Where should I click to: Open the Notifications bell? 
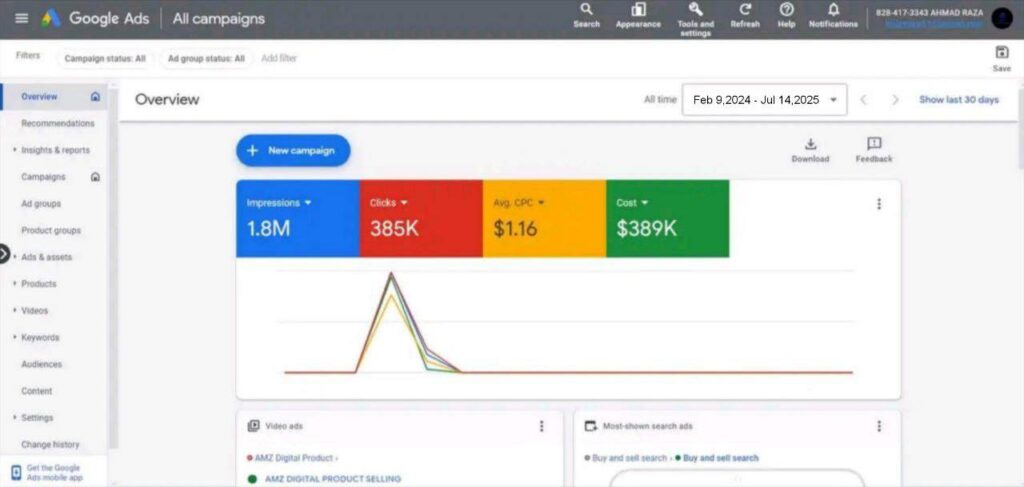point(833,10)
